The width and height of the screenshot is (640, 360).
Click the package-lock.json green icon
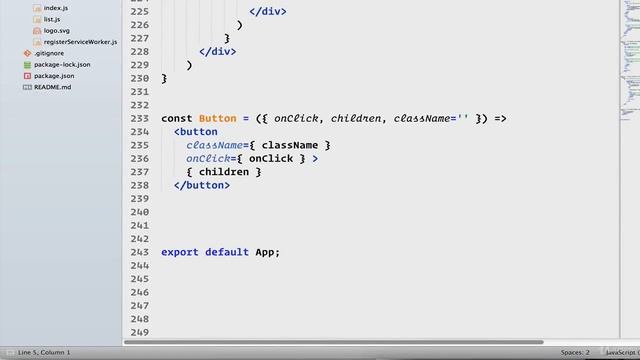tap(27, 64)
